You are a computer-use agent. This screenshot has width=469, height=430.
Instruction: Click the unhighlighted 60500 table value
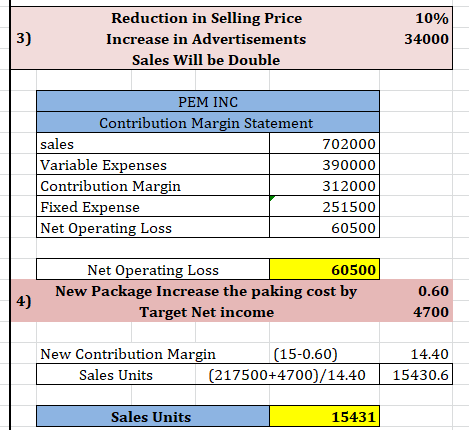324,228
